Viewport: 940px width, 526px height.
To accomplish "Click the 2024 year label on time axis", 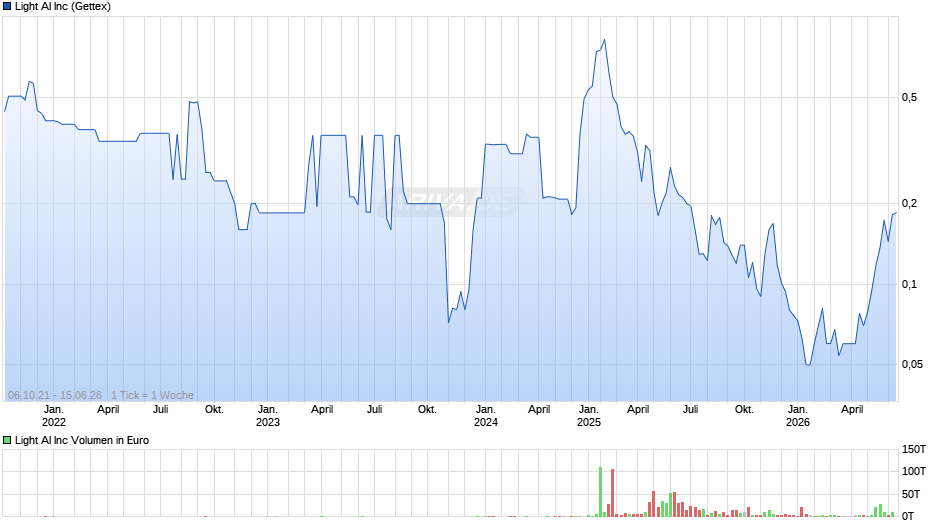I will (486, 422).
